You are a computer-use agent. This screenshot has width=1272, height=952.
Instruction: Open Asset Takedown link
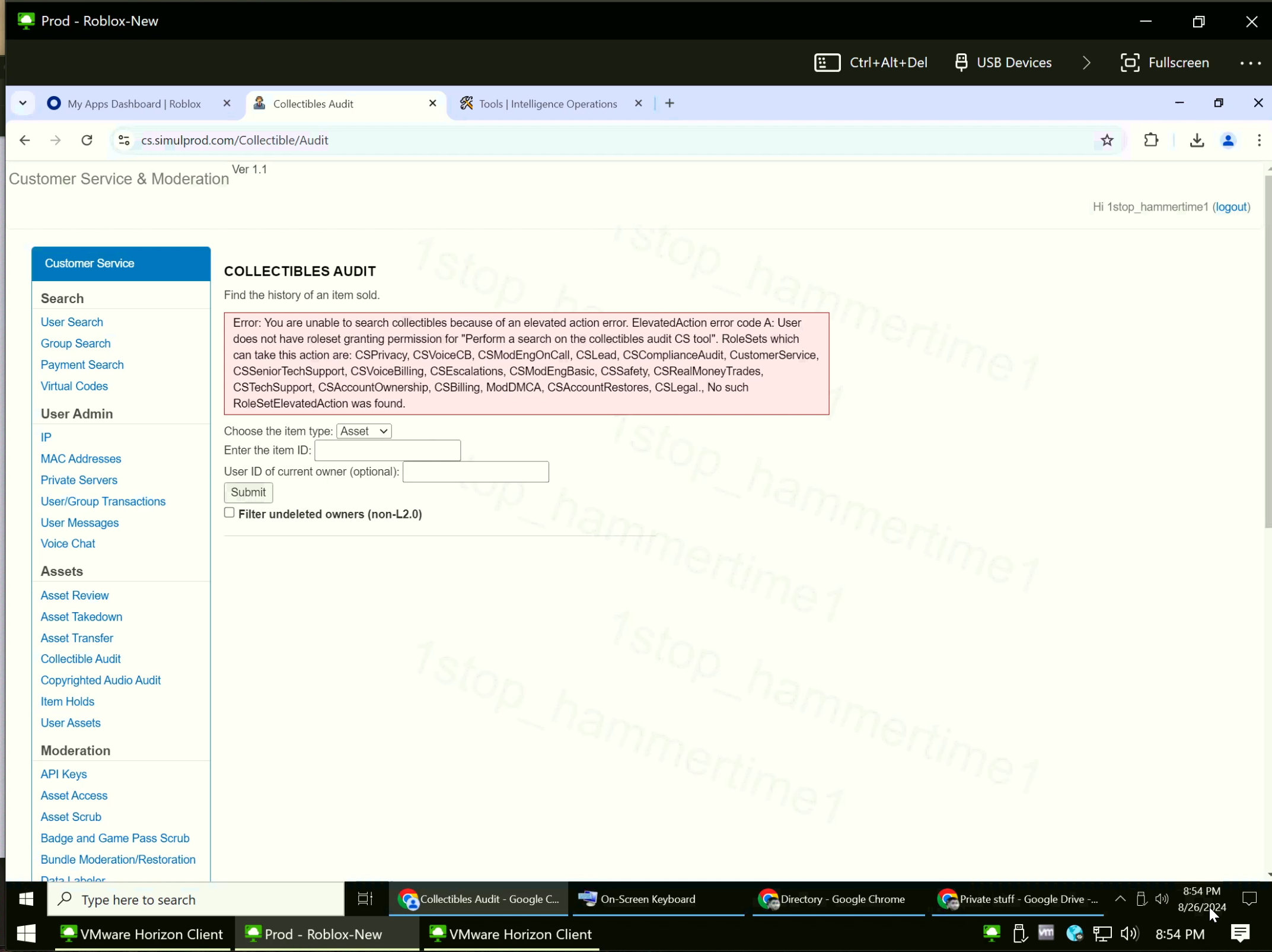tap(81, 617)
